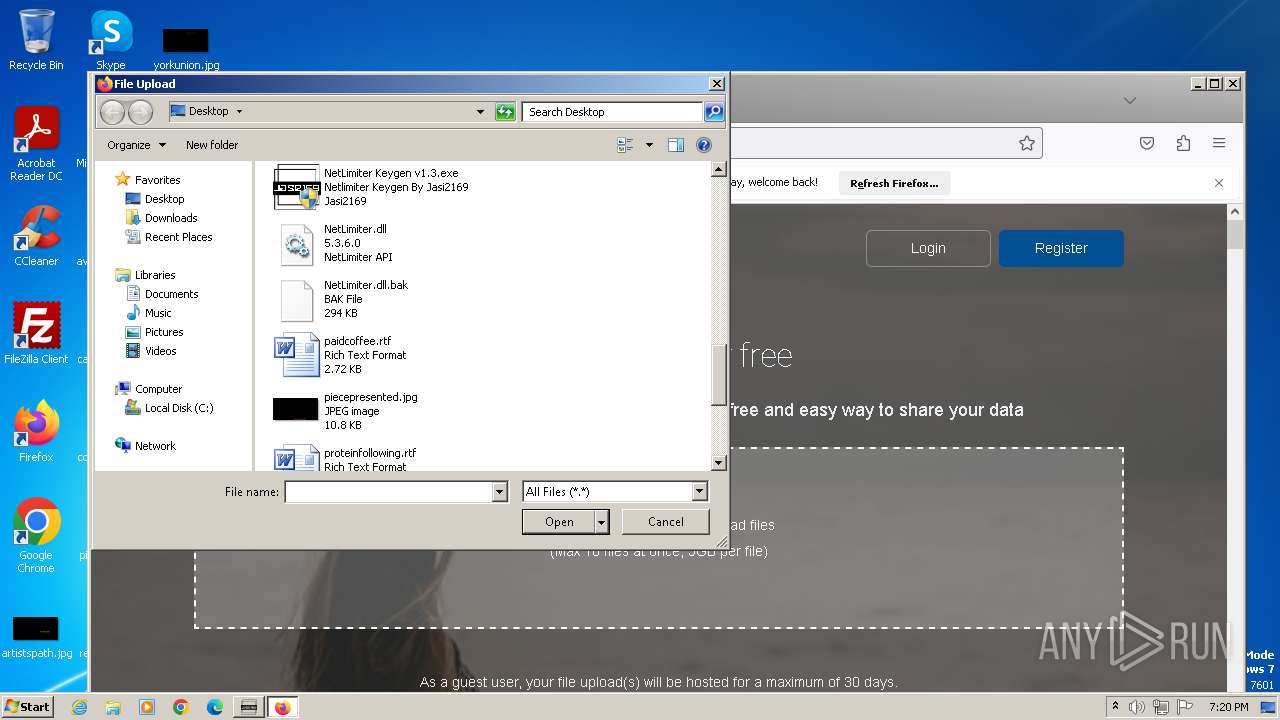This screenshot has height=720, width=1280.
Task: Open FileZilla Client desktop icon
Action: [x=36, y=334]
